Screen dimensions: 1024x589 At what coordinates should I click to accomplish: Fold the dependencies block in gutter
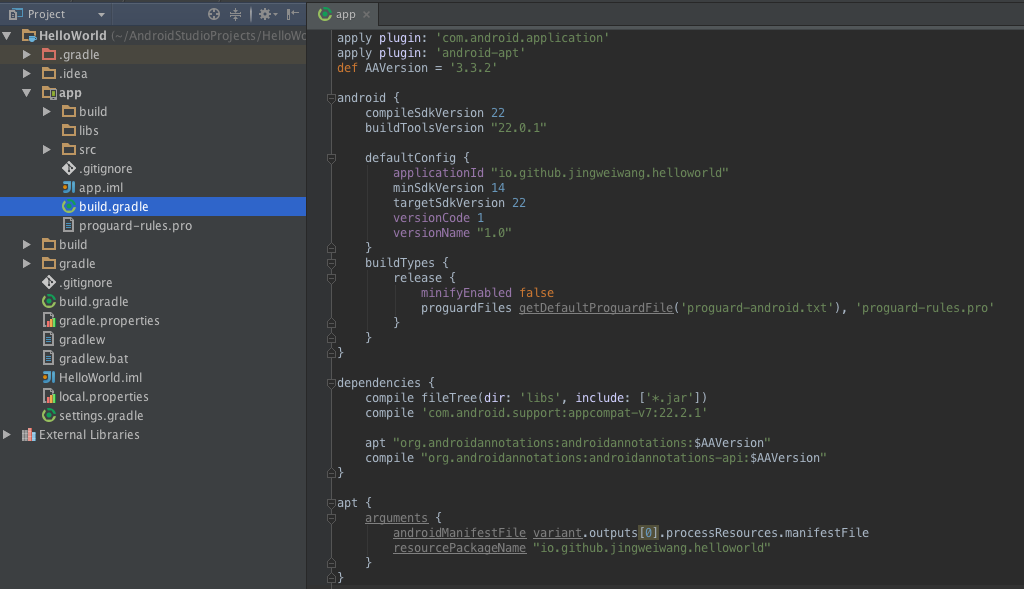330,383
